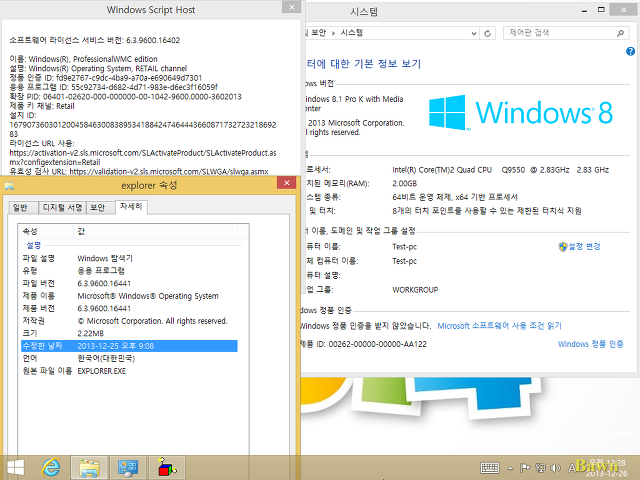Open Microsoft 소프트웨어 사용 조건 읽기 link
Image resolution: width=640 pixels, height=480 pixels.
[x=500, y=326]
